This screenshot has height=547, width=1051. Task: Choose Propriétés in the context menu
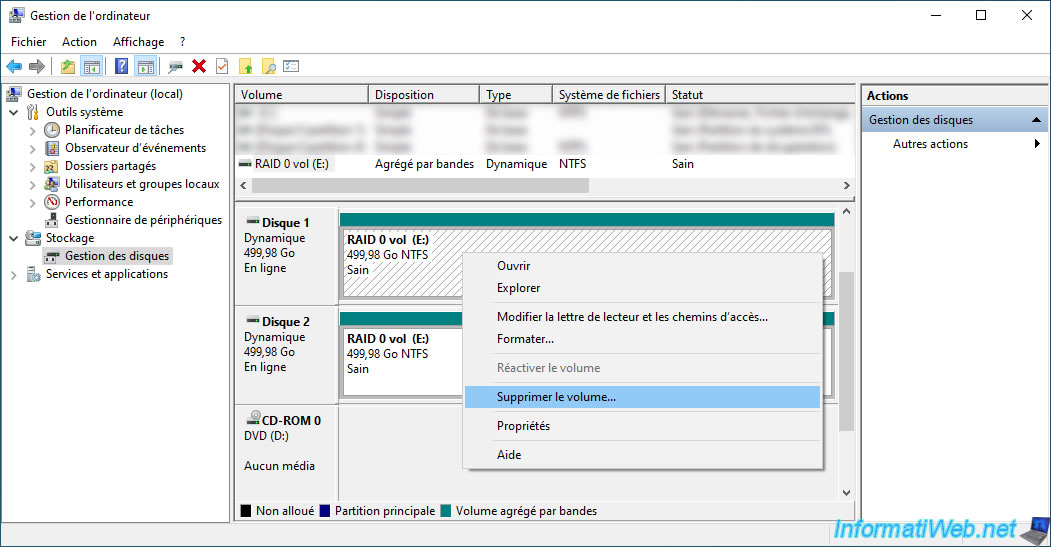tap(642, 426)
